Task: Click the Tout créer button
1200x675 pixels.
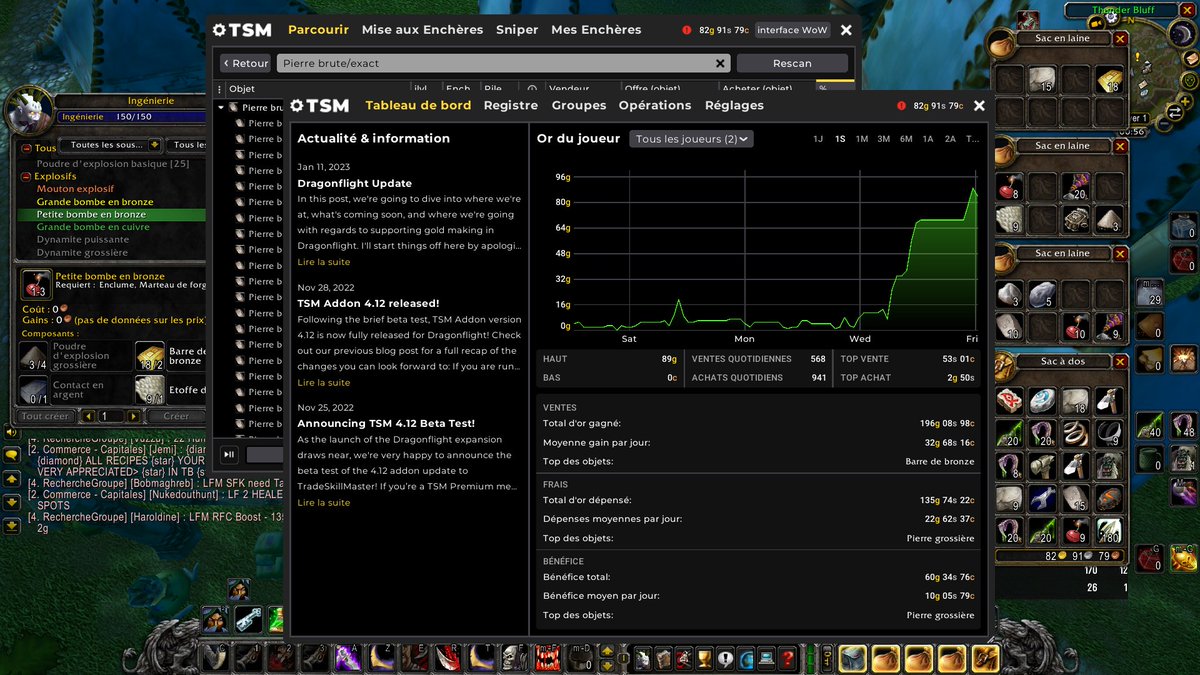Action: (45, 416)
